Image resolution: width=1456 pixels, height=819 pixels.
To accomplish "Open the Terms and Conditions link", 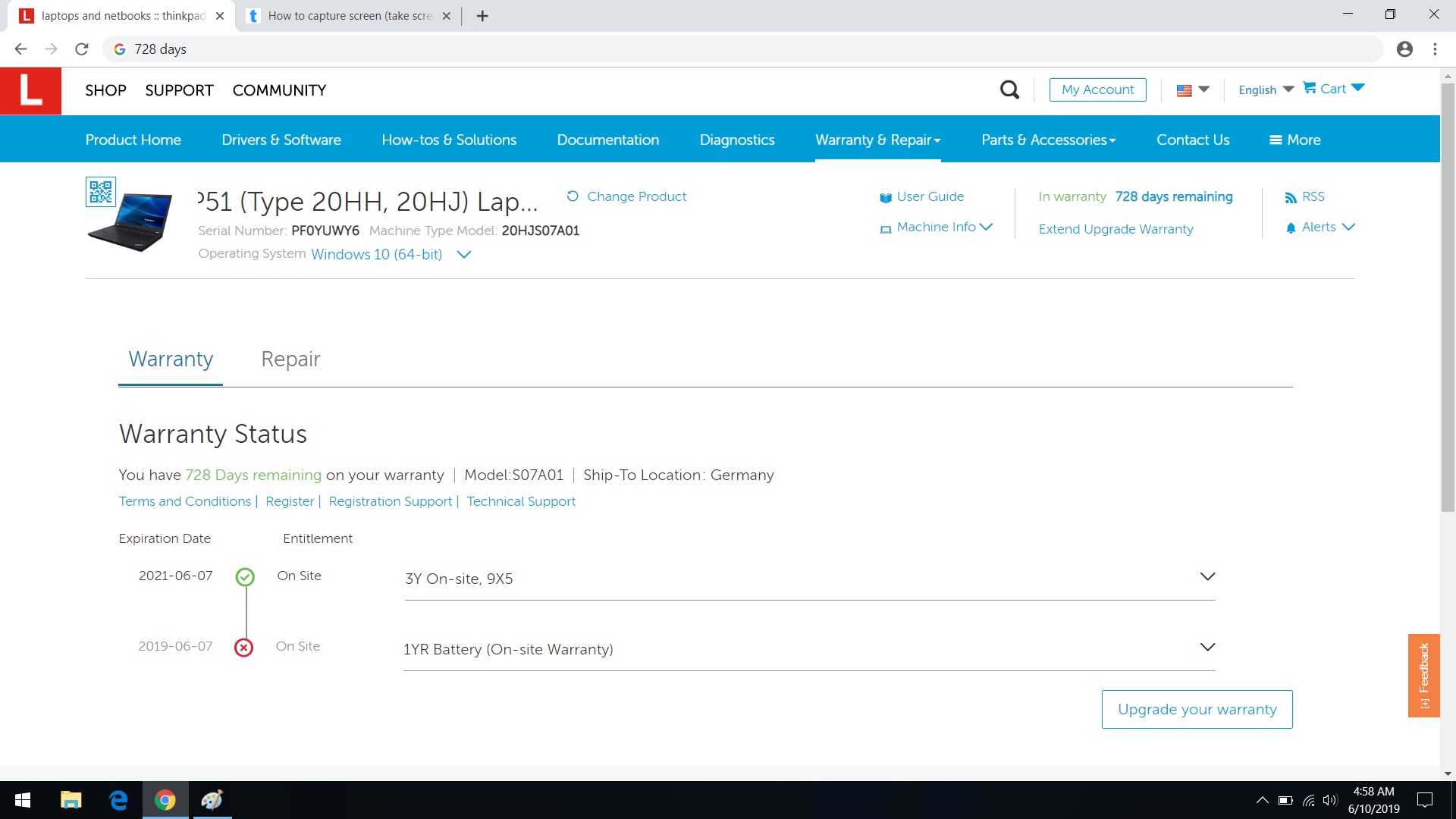I will point(184,501).
